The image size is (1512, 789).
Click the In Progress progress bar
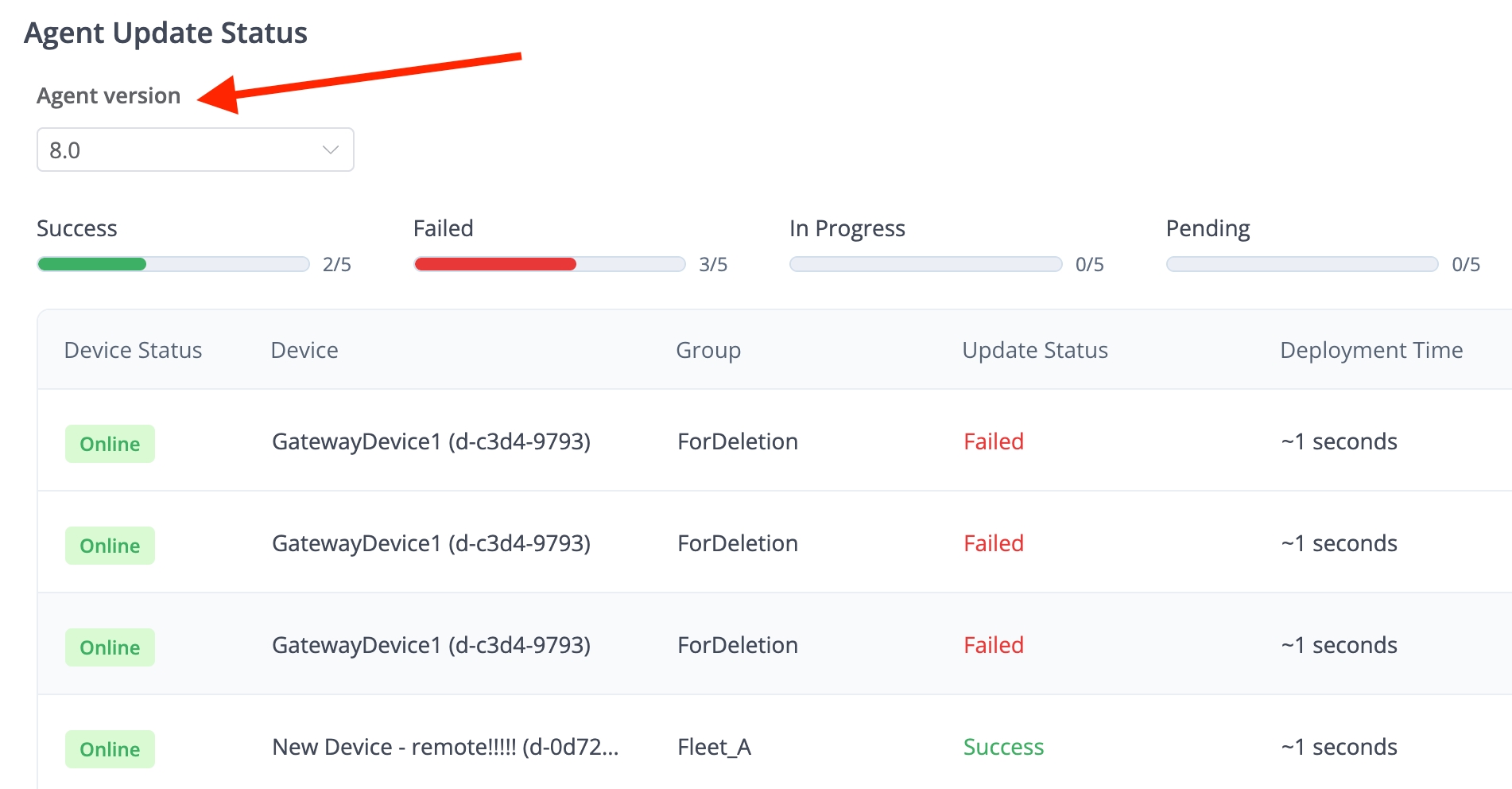tap(925, 264)
